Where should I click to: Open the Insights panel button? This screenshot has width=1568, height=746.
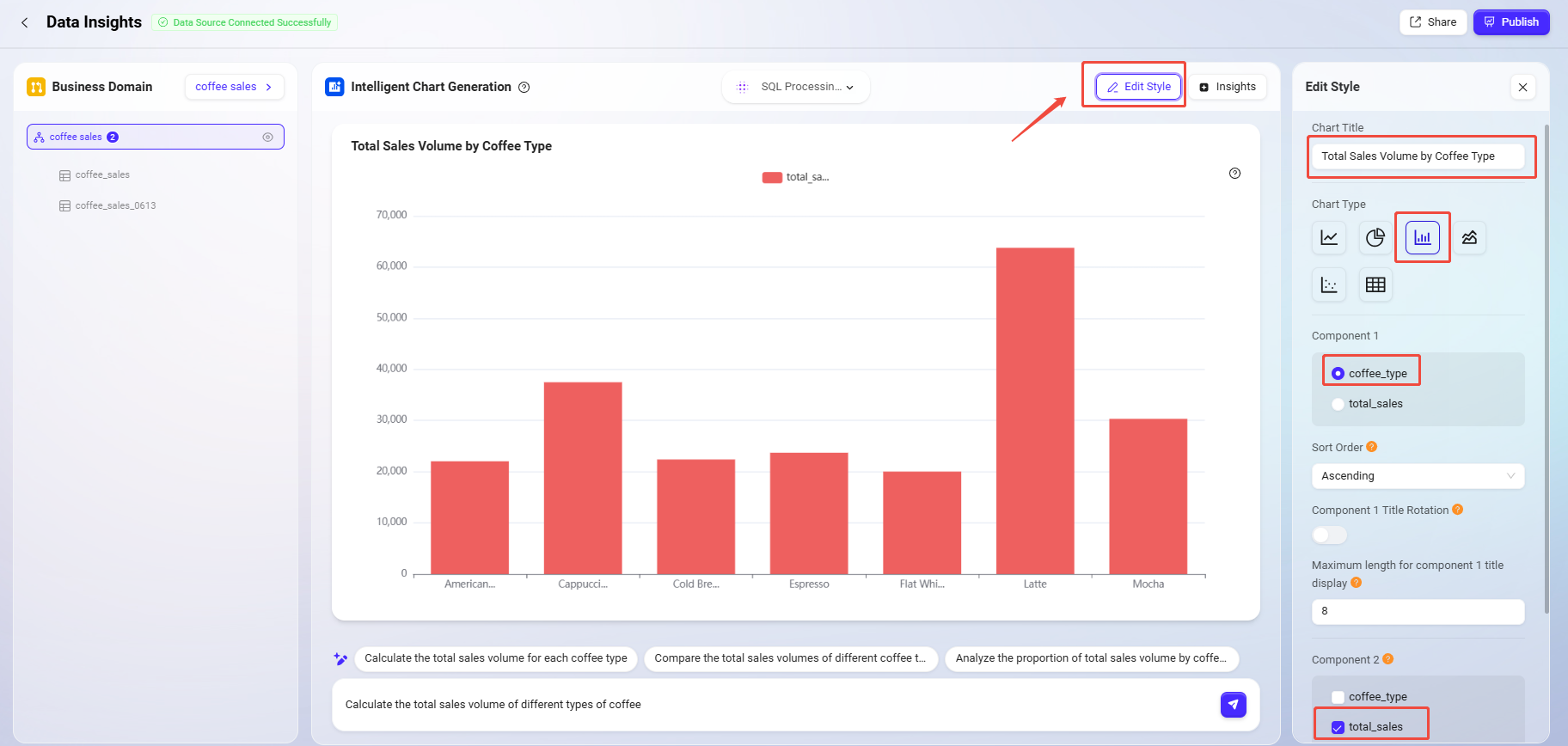coord(1228,87)
